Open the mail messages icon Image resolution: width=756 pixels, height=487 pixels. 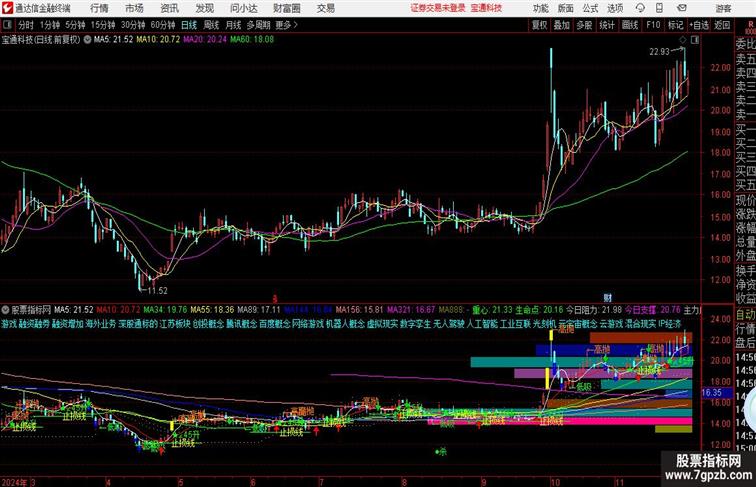[x=682, y=8]
